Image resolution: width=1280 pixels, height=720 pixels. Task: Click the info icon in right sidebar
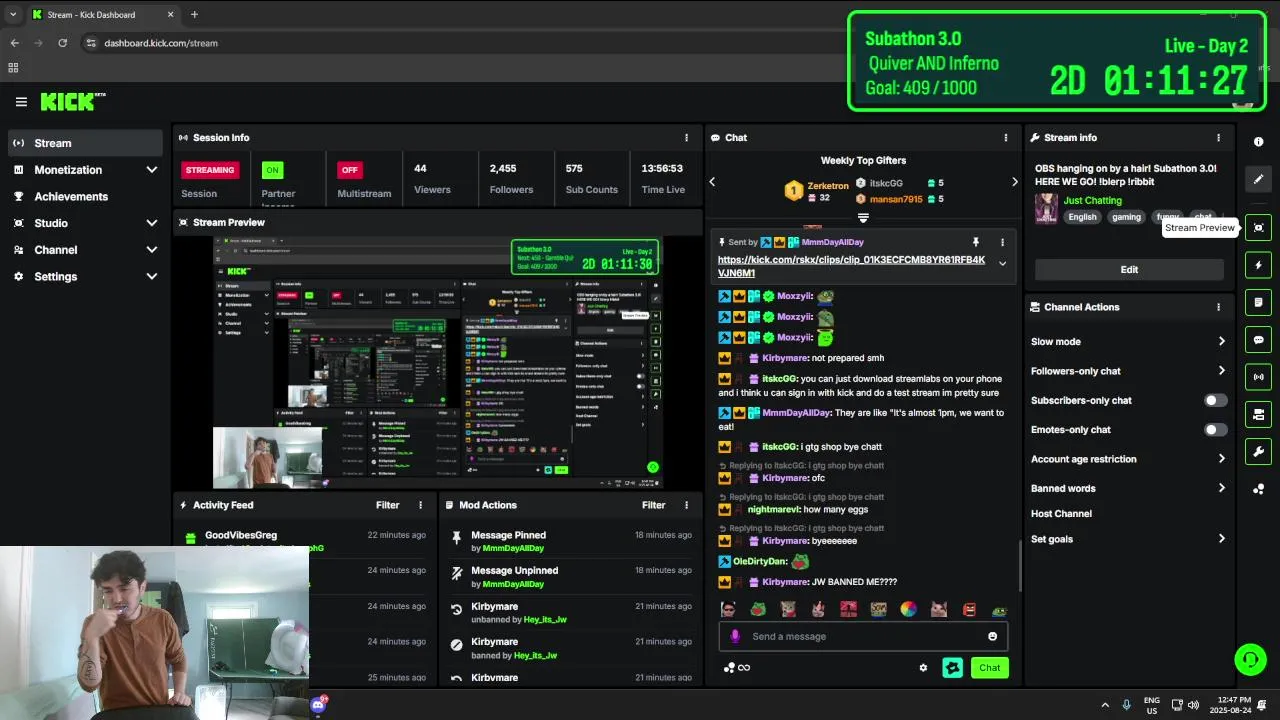click(1259, 142)
